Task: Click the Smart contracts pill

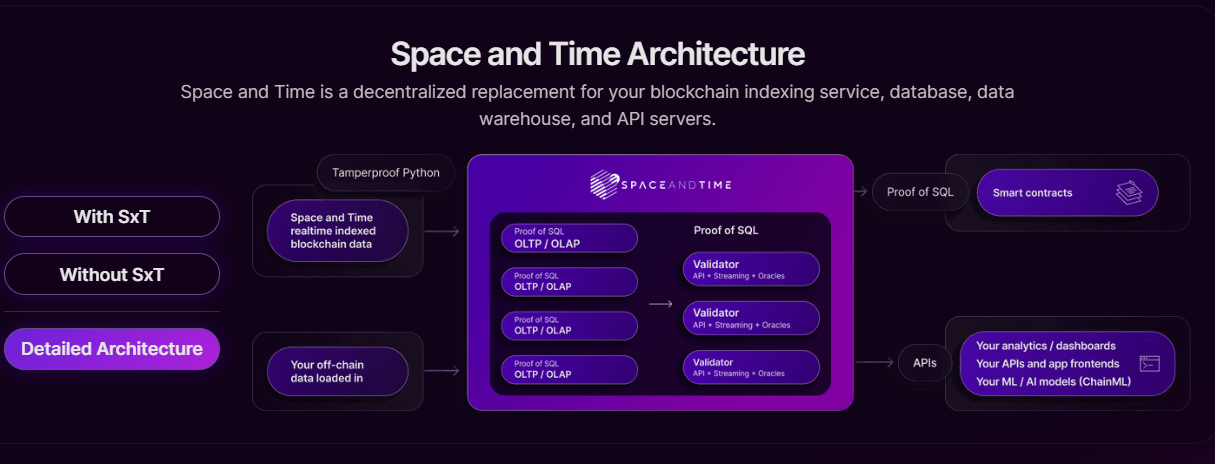Action: (x=1067, y=193)
